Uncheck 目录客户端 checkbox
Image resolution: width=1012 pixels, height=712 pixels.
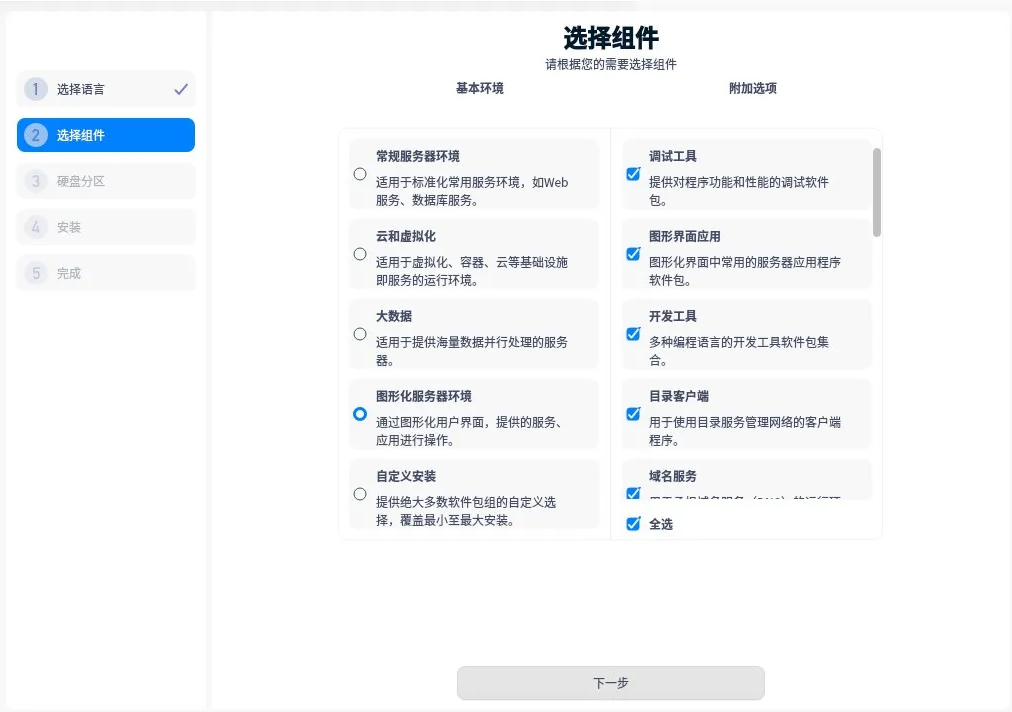[x=633, y=414]
